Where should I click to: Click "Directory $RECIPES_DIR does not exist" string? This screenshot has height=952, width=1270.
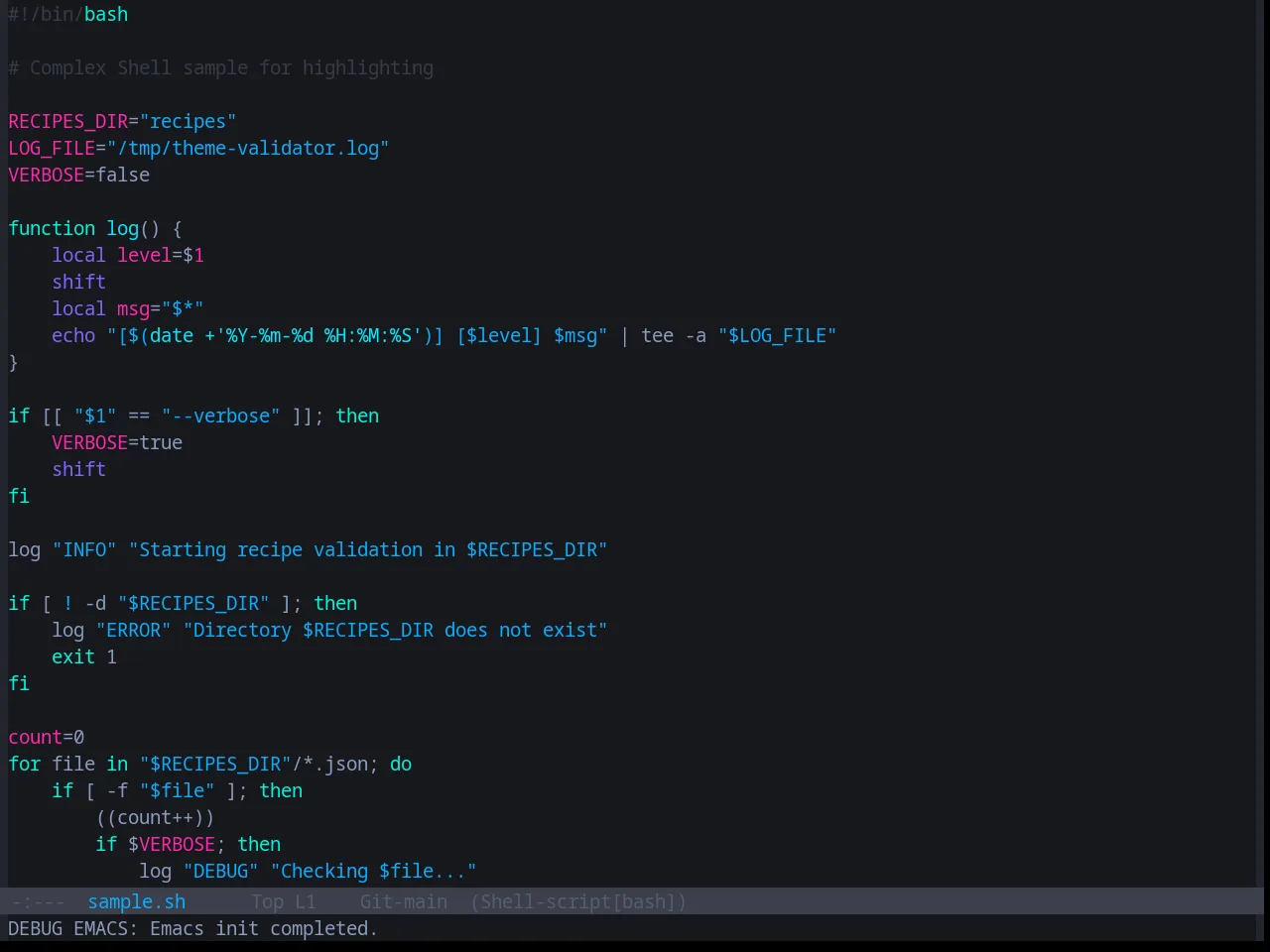click(395, 630)
